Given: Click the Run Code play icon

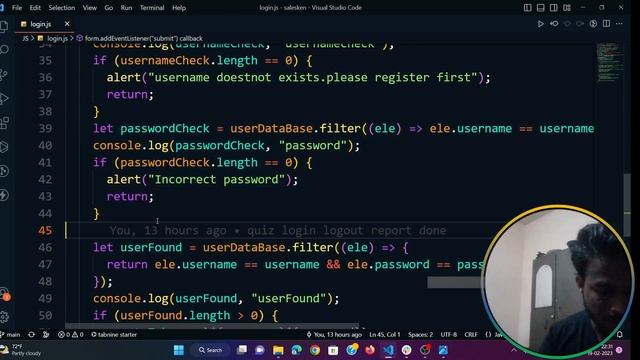Looking at the screenshot, I should pyautogui.click(x=540, y=24).
